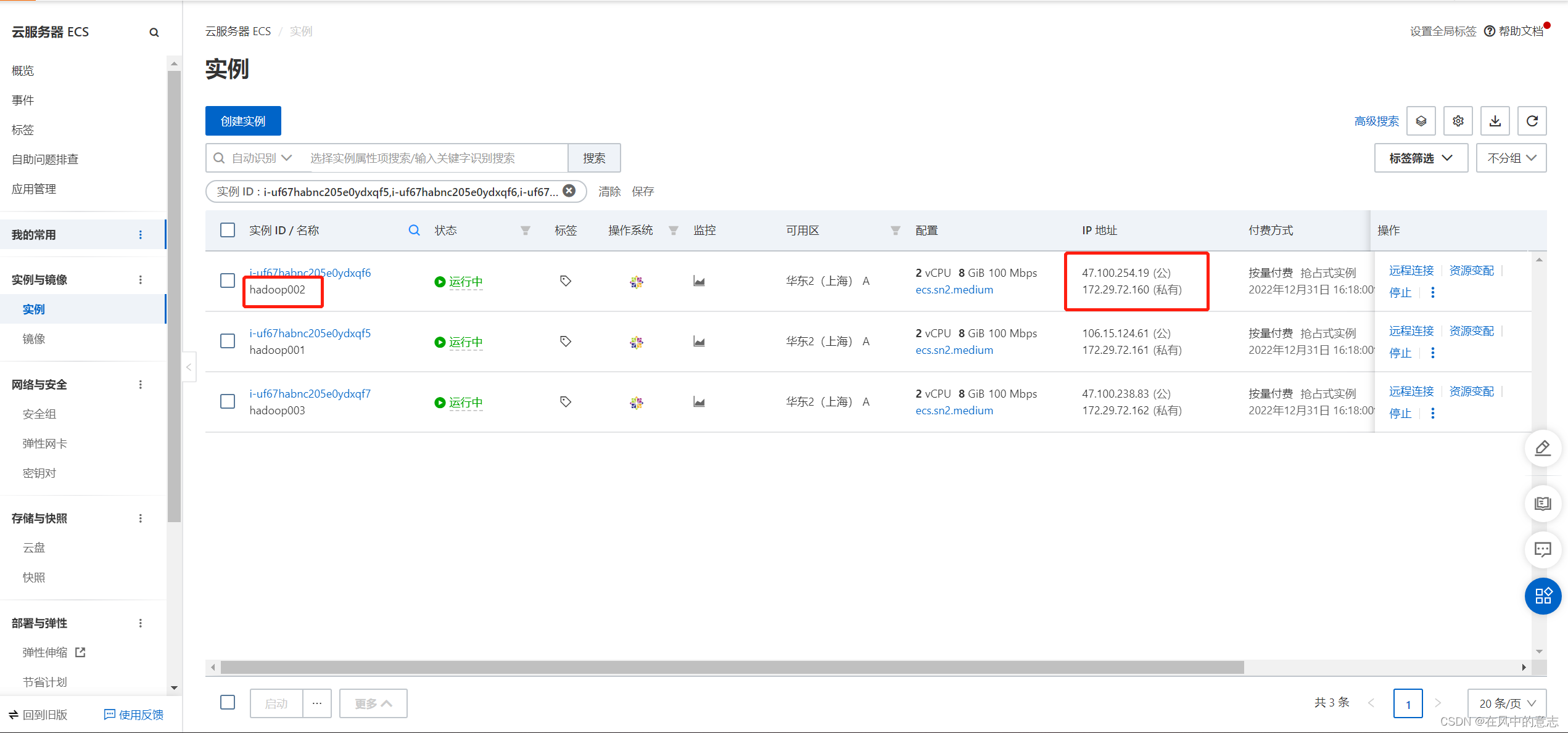Open 自助问题排查 in sidebar
The image size is (1568, 733).
click(45, 159)
